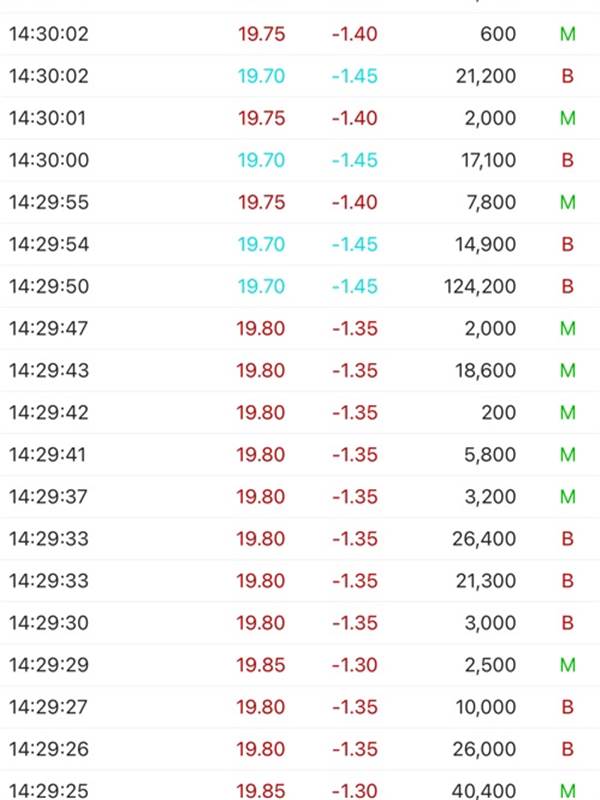Choose the 14:29:54 trade at 19.70
The height and width of the screenshot is (800, 600).
300,244
